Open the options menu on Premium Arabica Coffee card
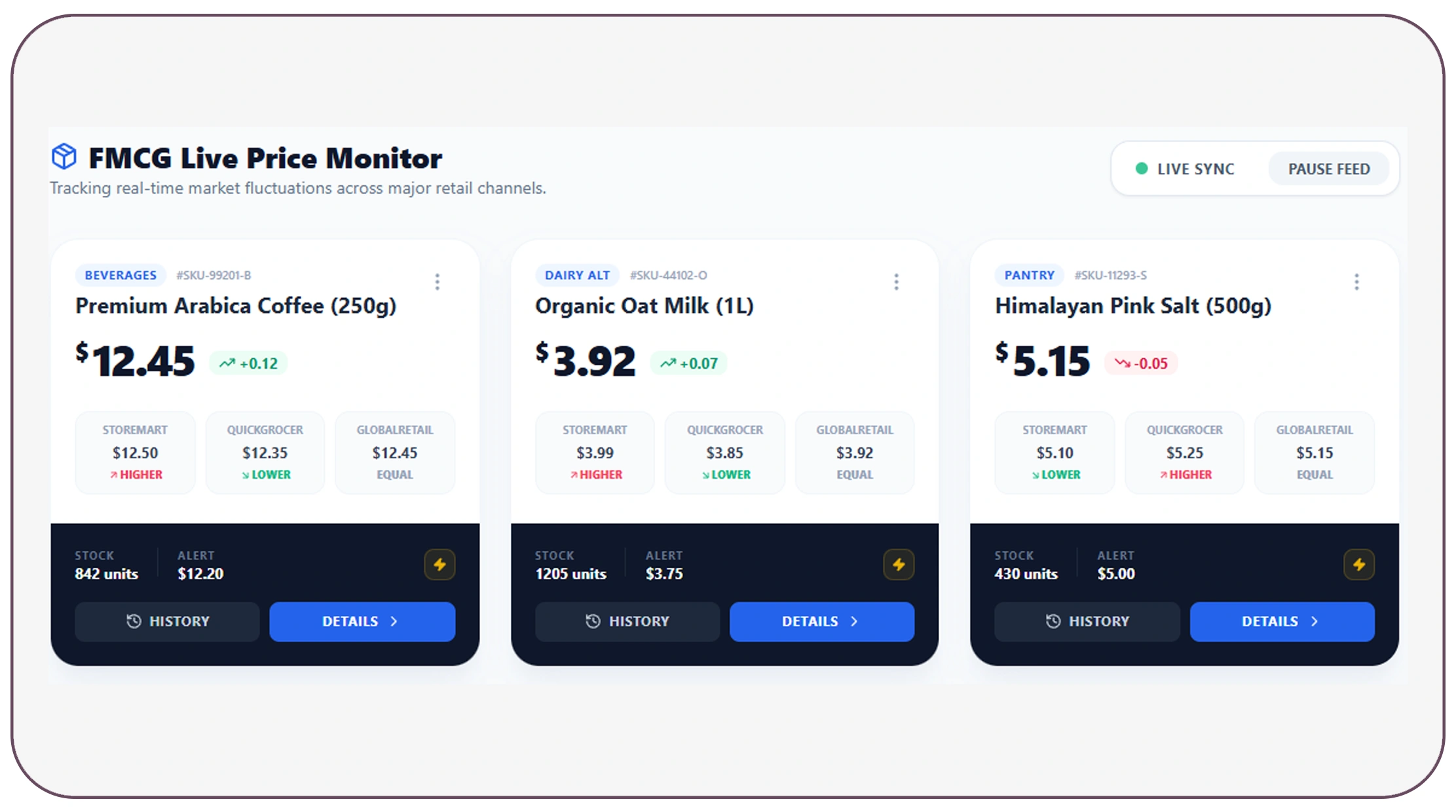This screenshot has height=812, width=1456. [x=437, y=281]
